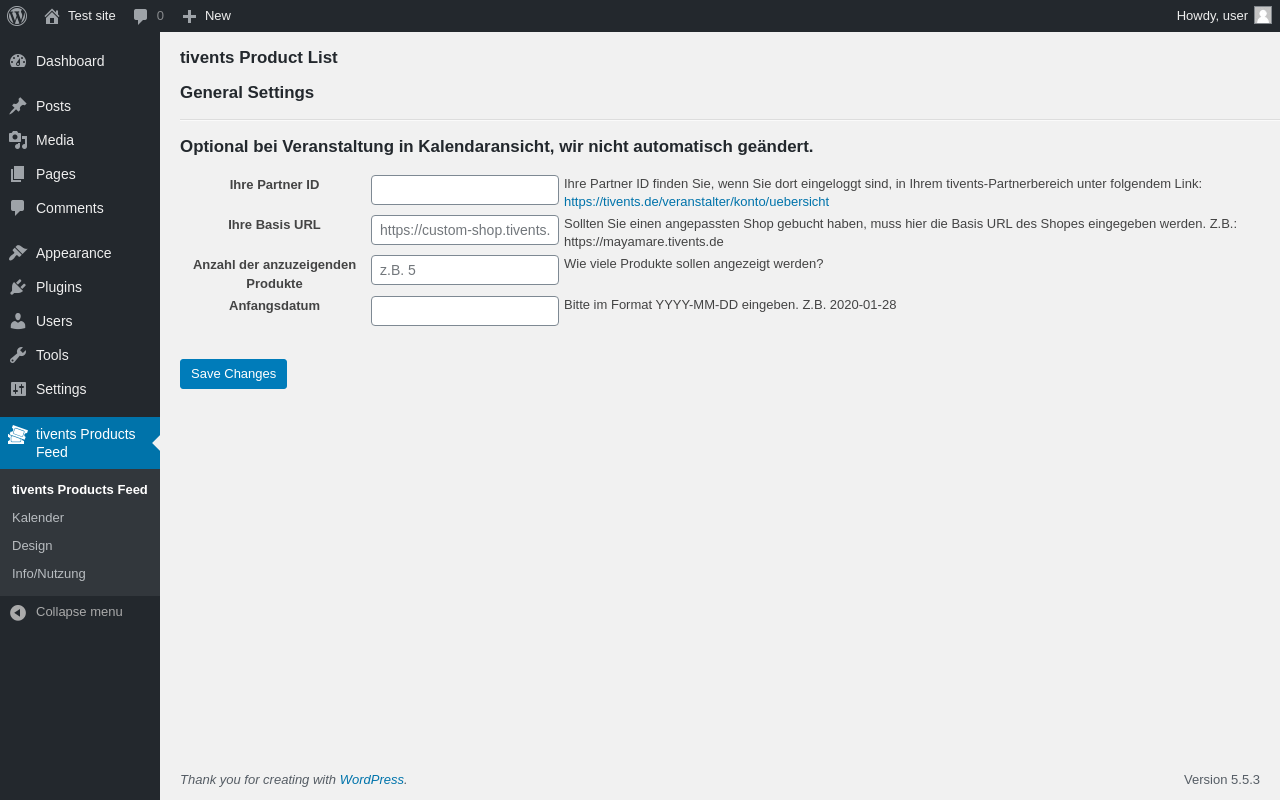Follow the WordPress footer link
1280x800 pixels.
click(x=372, y=780)
